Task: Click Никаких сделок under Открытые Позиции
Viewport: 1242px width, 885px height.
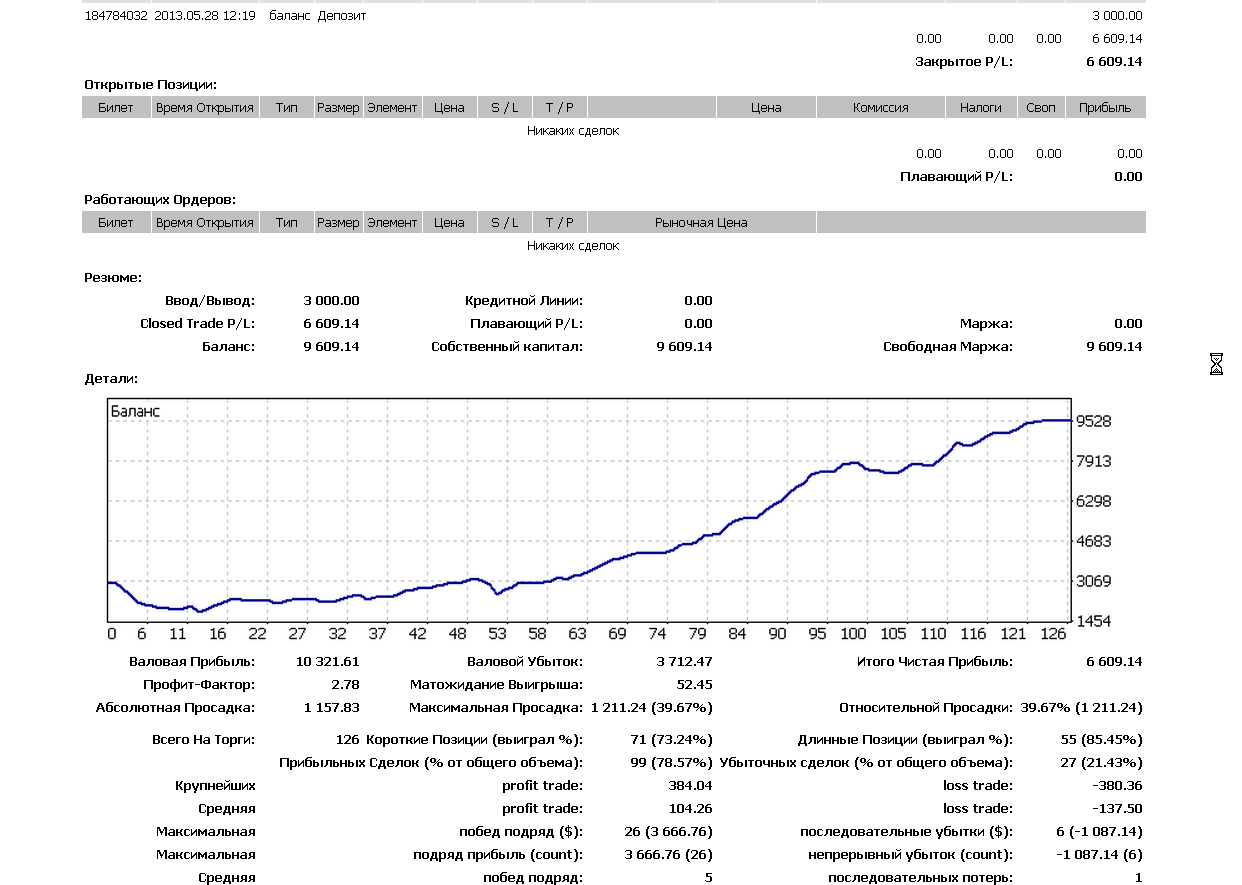Action: 573,131
